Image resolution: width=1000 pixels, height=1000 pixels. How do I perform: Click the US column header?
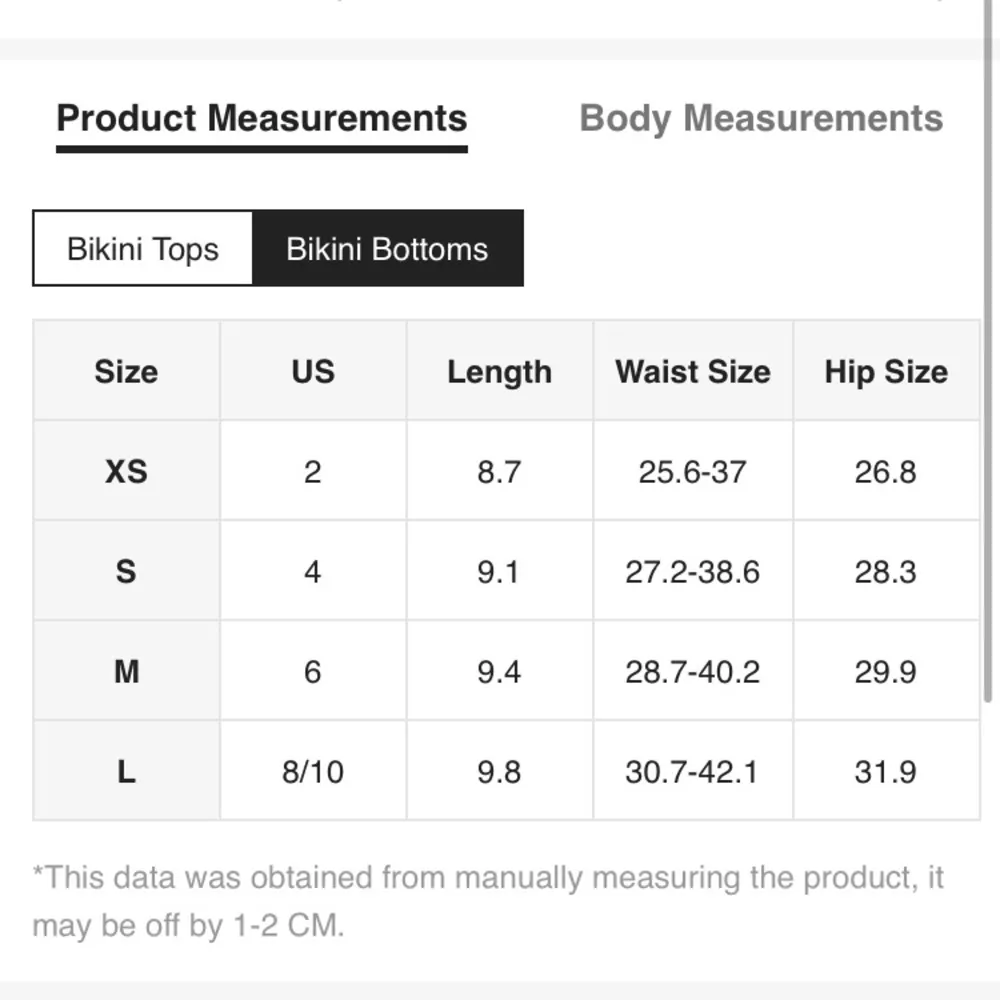click(x=313, y=372)
